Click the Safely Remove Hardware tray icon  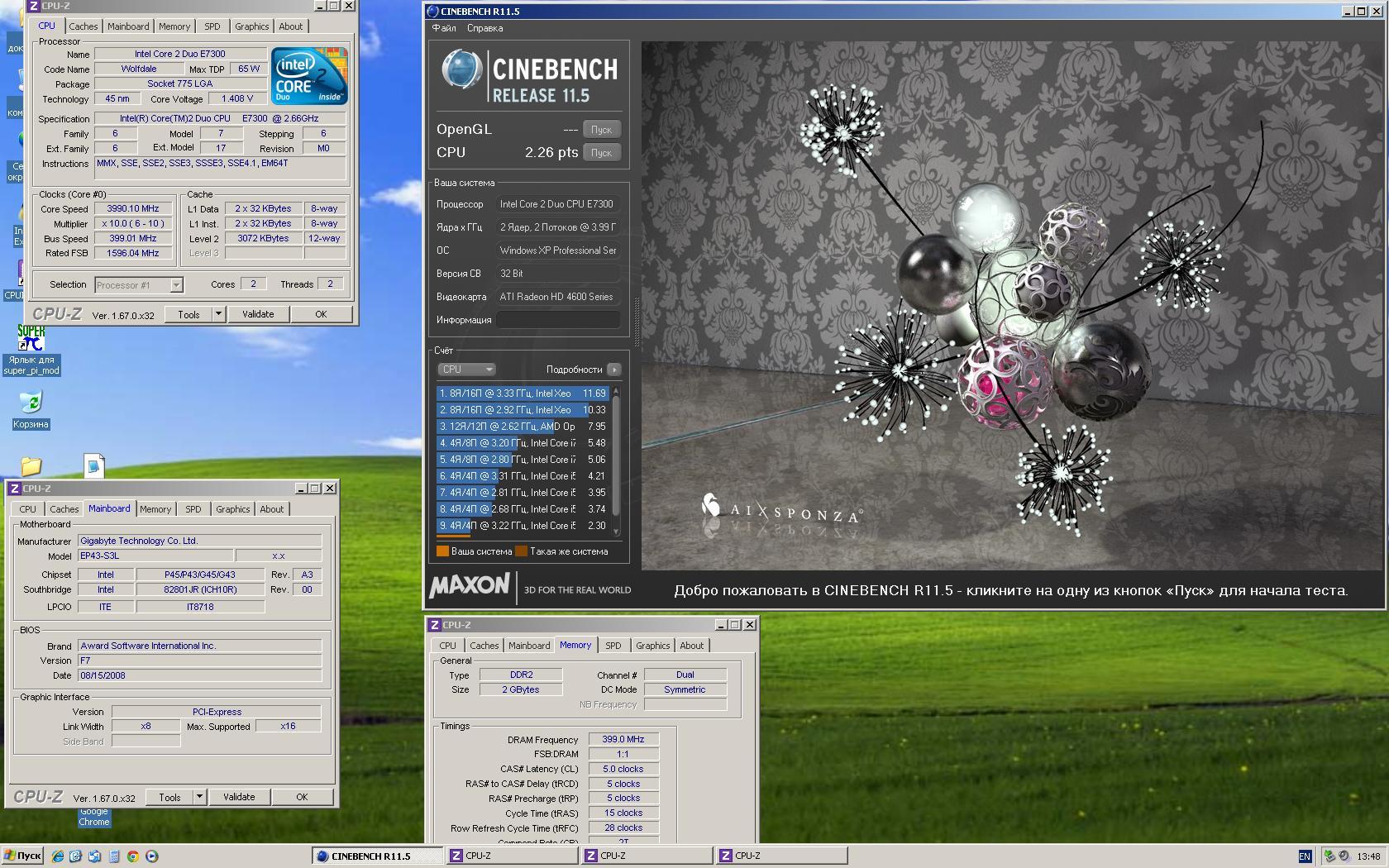[x=1329, y=856]
